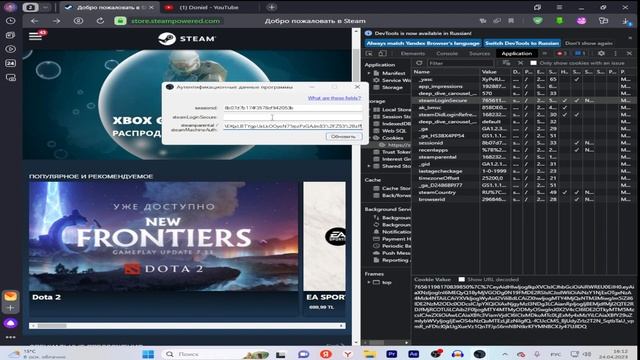Select the steamCountry cookie row

[524, 192]
